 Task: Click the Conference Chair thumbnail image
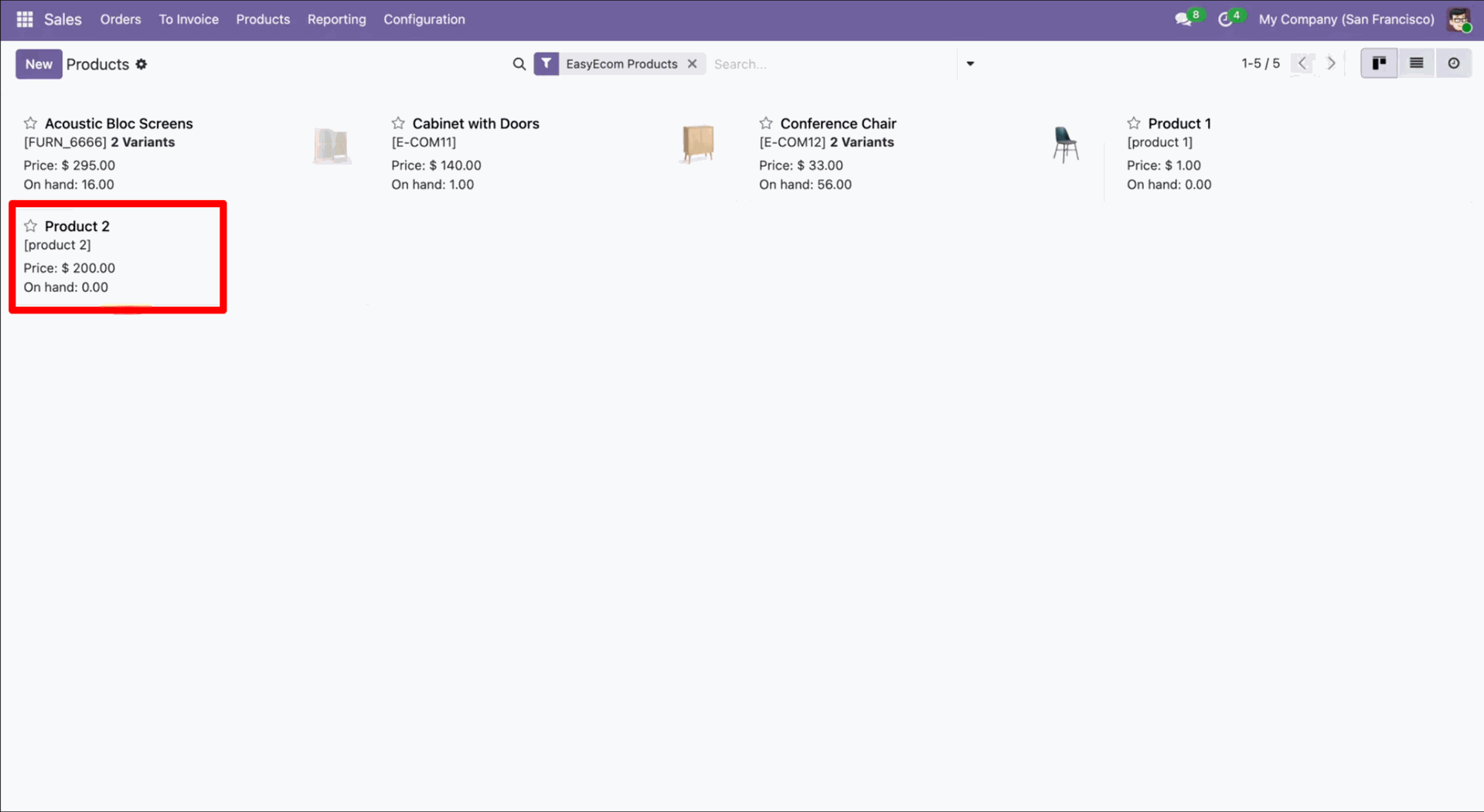tap(1066, 144)
